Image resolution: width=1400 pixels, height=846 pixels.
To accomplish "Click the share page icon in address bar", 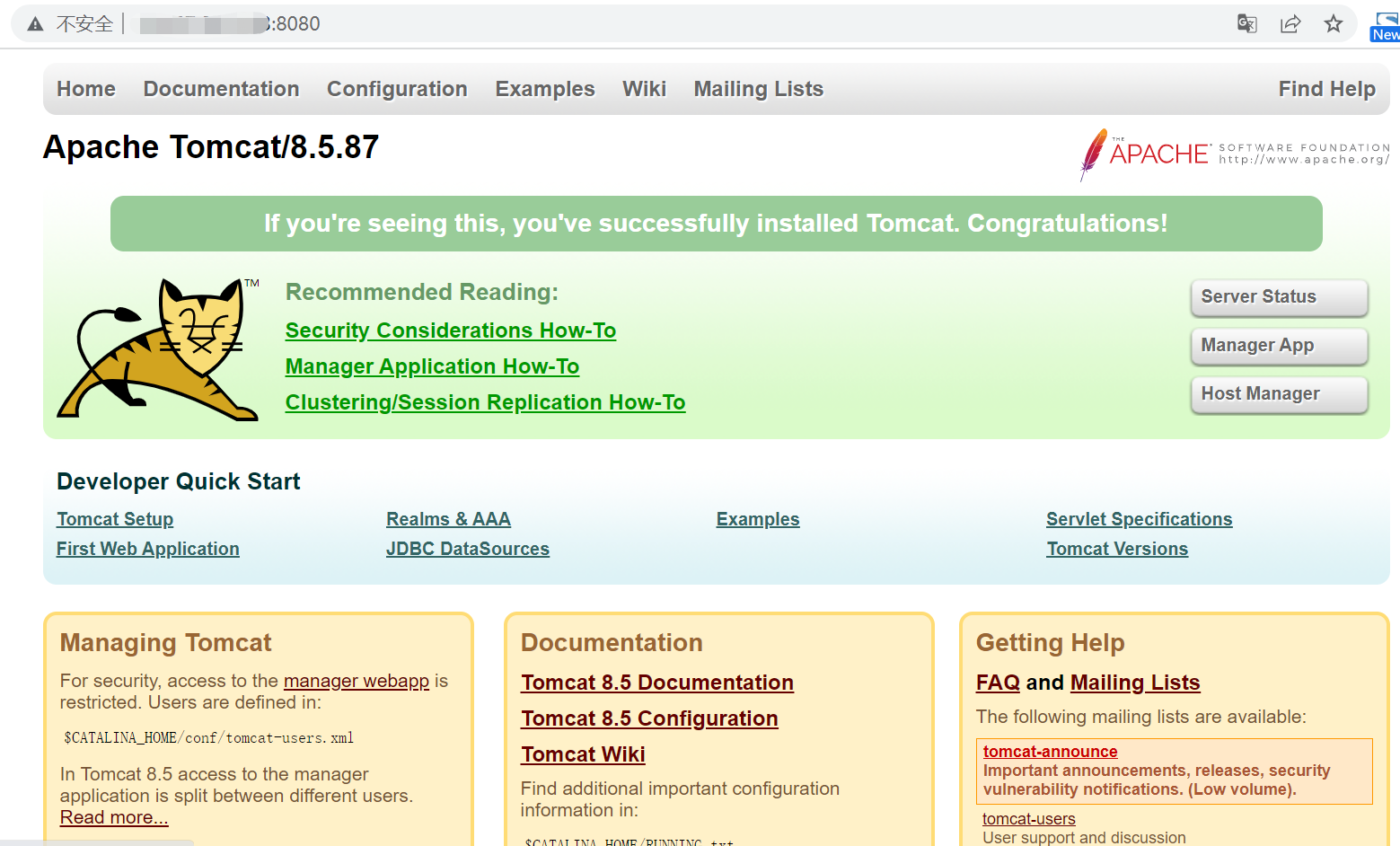I will pyautogui.click(x=1290, y=24).
